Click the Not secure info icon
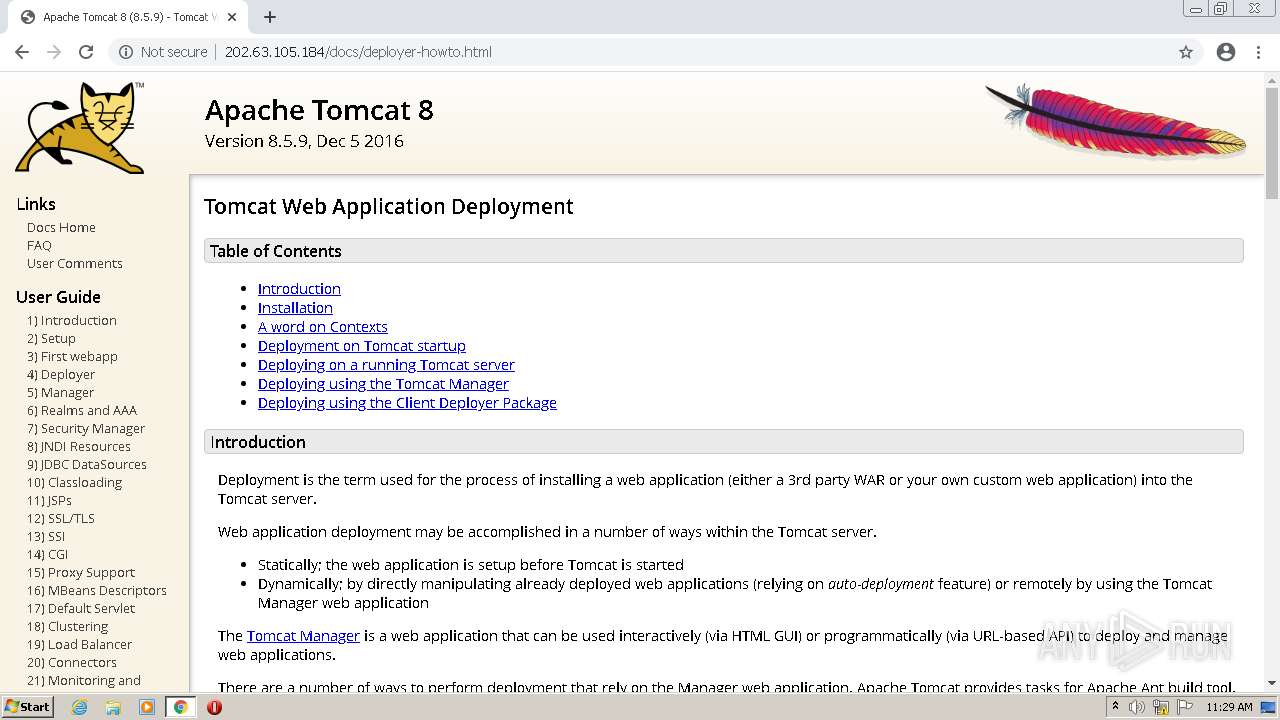 click(x=126, y=52)
